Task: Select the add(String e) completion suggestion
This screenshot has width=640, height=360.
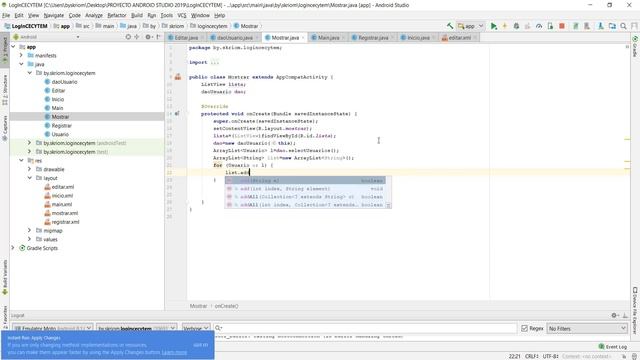Action: (x=305, y=180)
